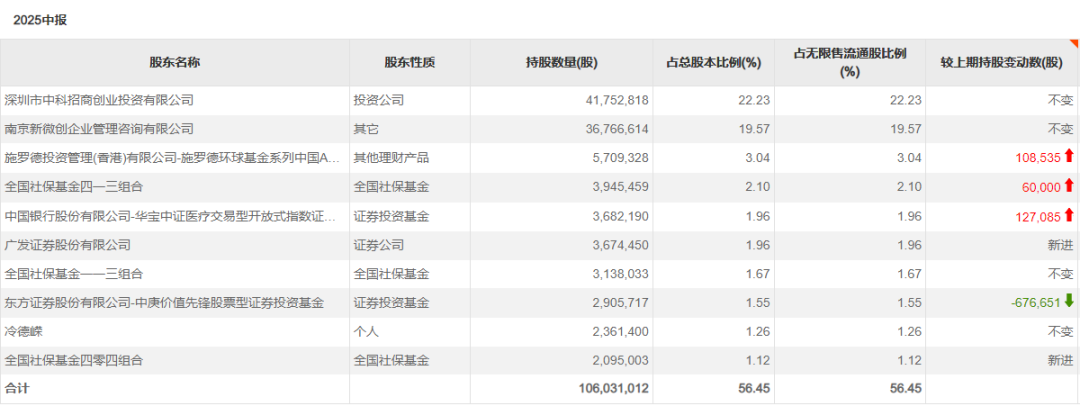Viewport: 1080px width, 406px height.
Task: Click the holding quantity 36,766,614
Action: tap(616, 129)
